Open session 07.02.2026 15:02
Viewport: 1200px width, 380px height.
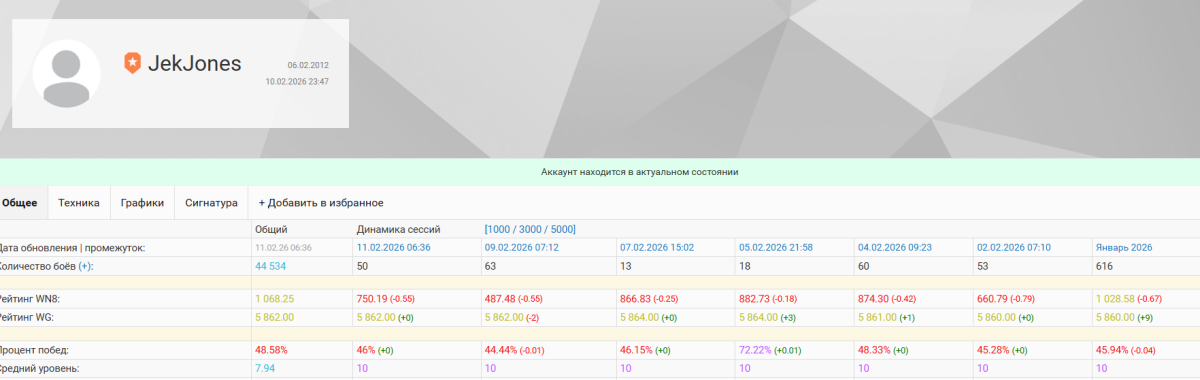[657, 247]
